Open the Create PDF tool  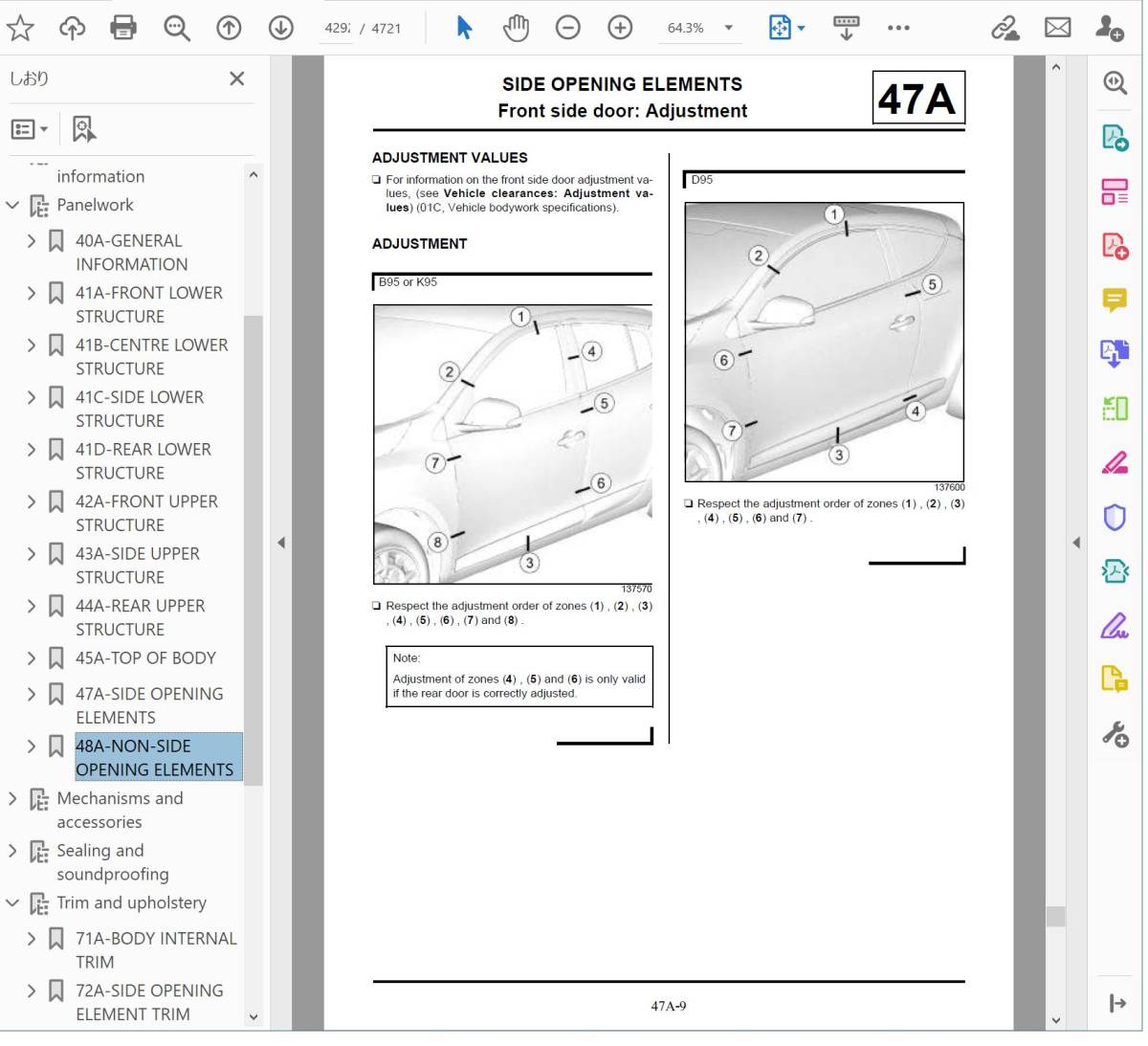(1115, 246)
